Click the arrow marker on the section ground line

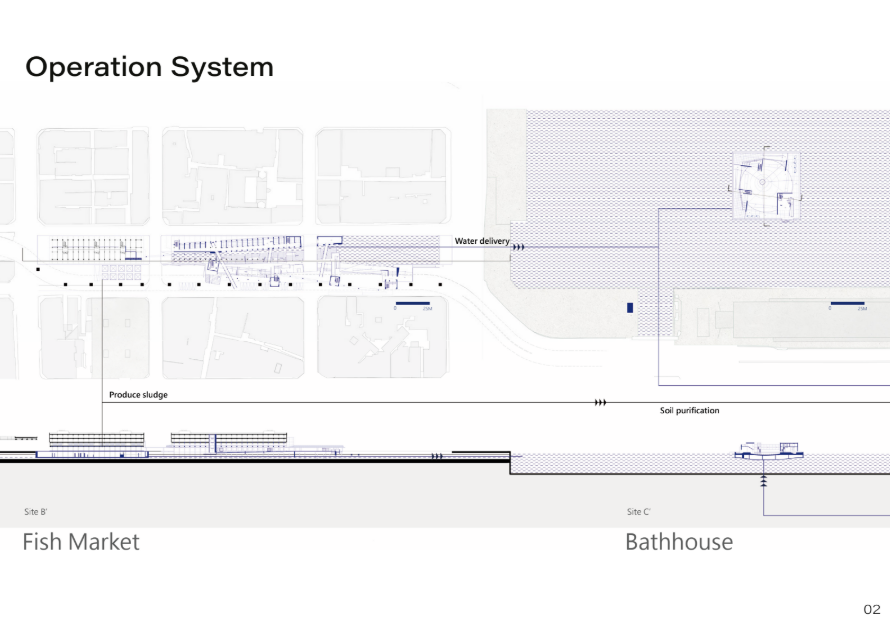point(437,457)
